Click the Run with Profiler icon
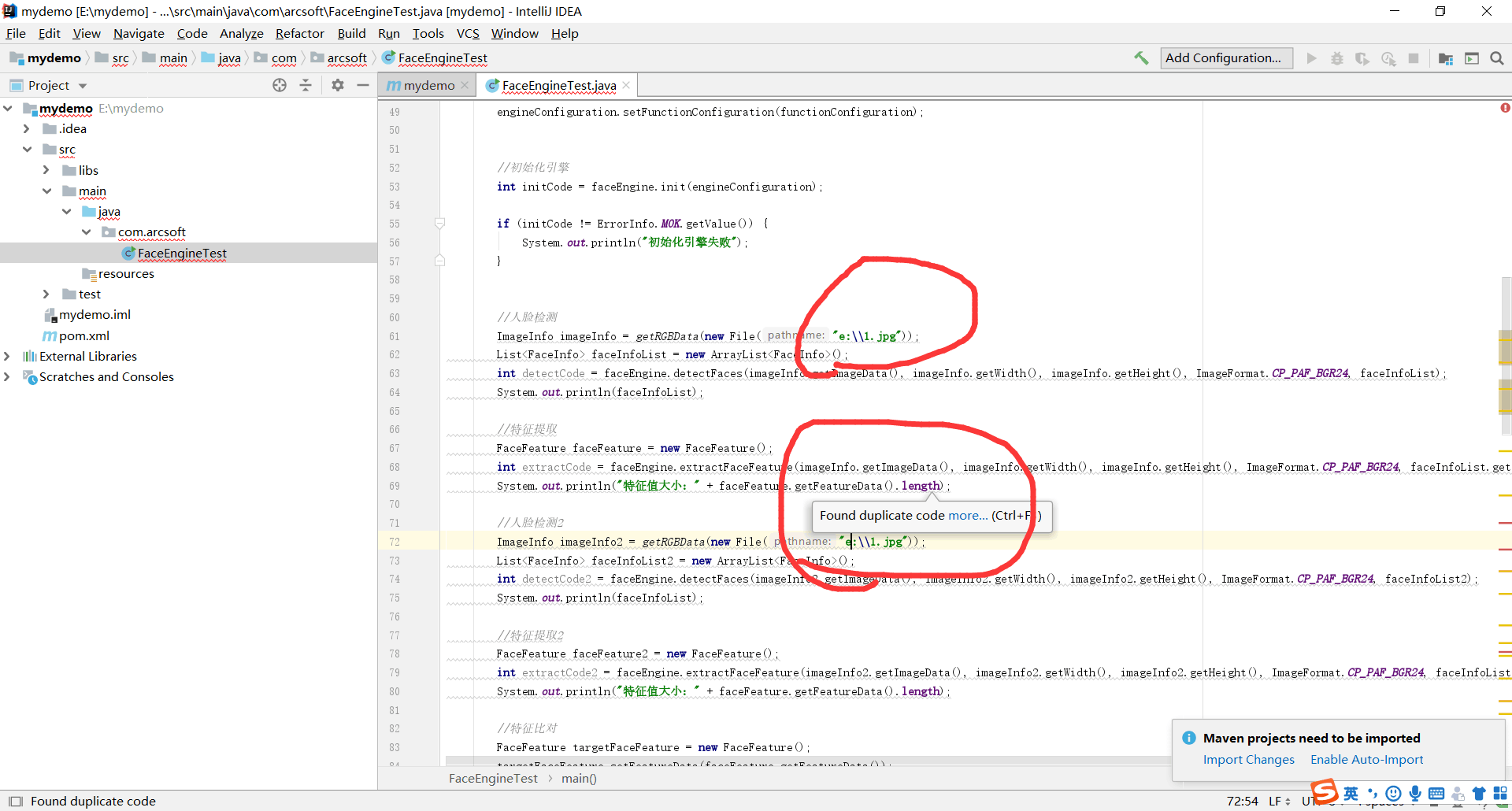1512x811 pixels. coord(1388,58)
